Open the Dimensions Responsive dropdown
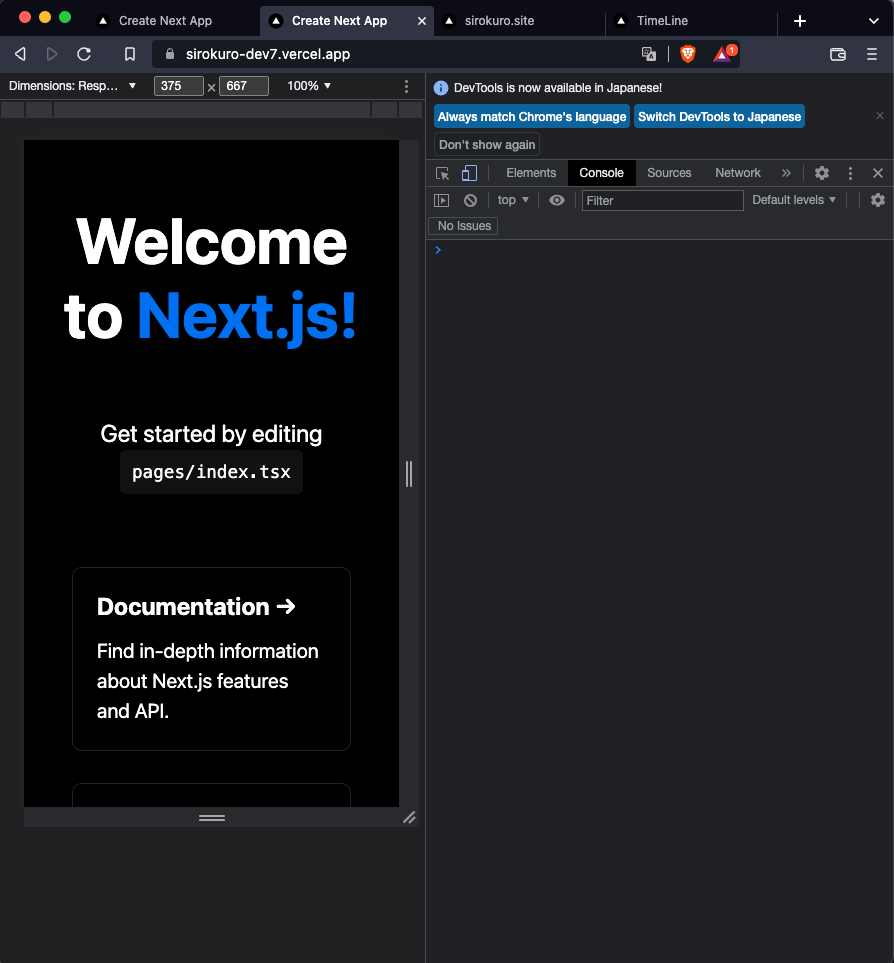 tap(73, 86)
